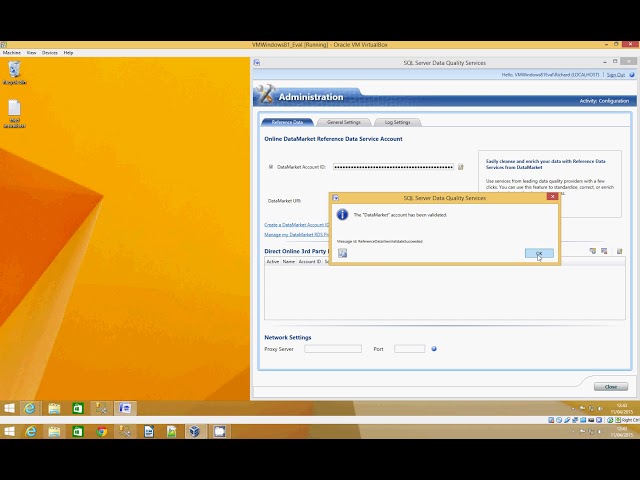The height and width of the screenshot is (480, 640).
Task: Select the Recycle Bin desktop icon
Action: (x=14, y=73)
